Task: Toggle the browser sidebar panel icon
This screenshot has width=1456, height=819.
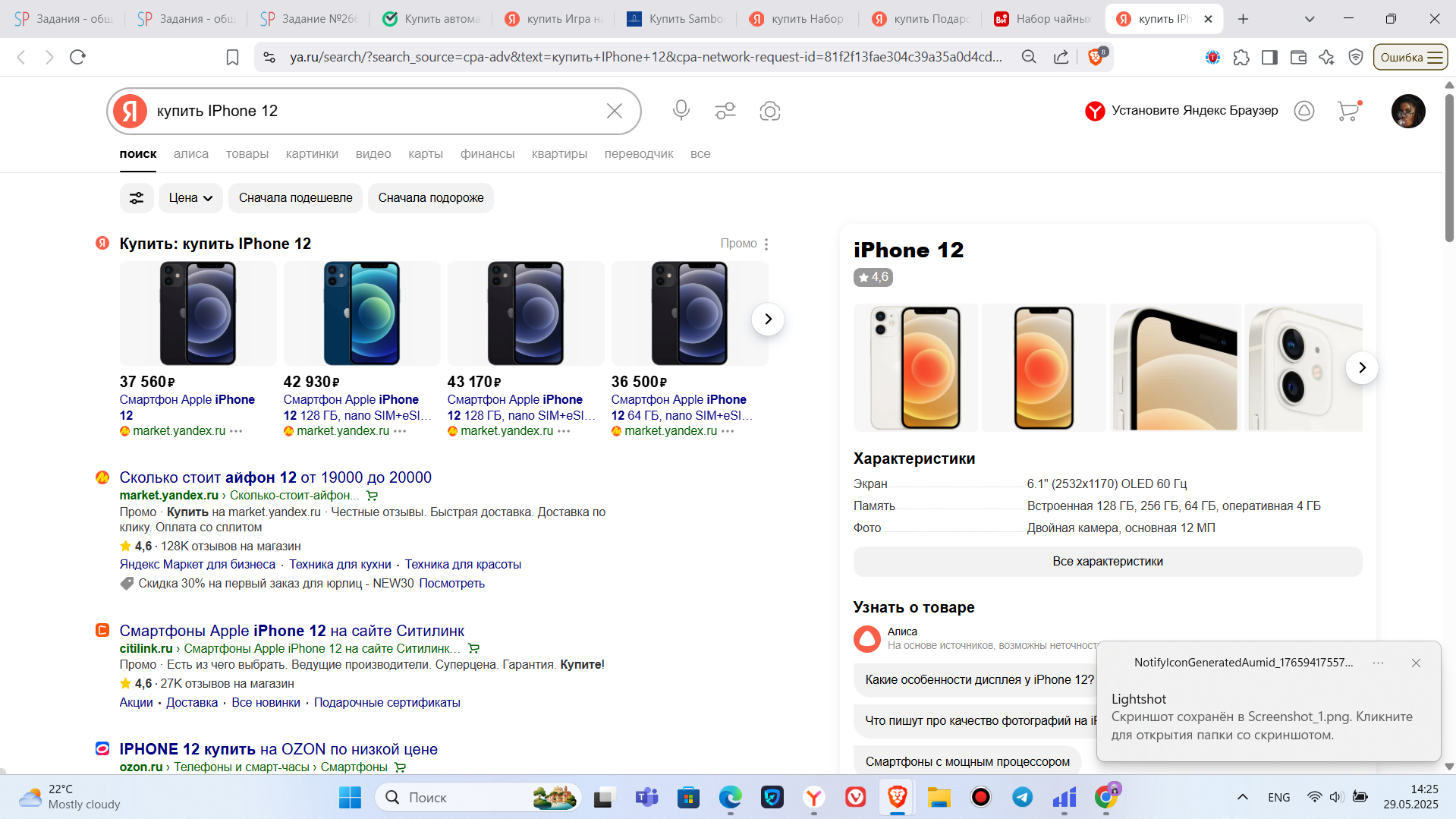Action: [x=1269, y=57]
